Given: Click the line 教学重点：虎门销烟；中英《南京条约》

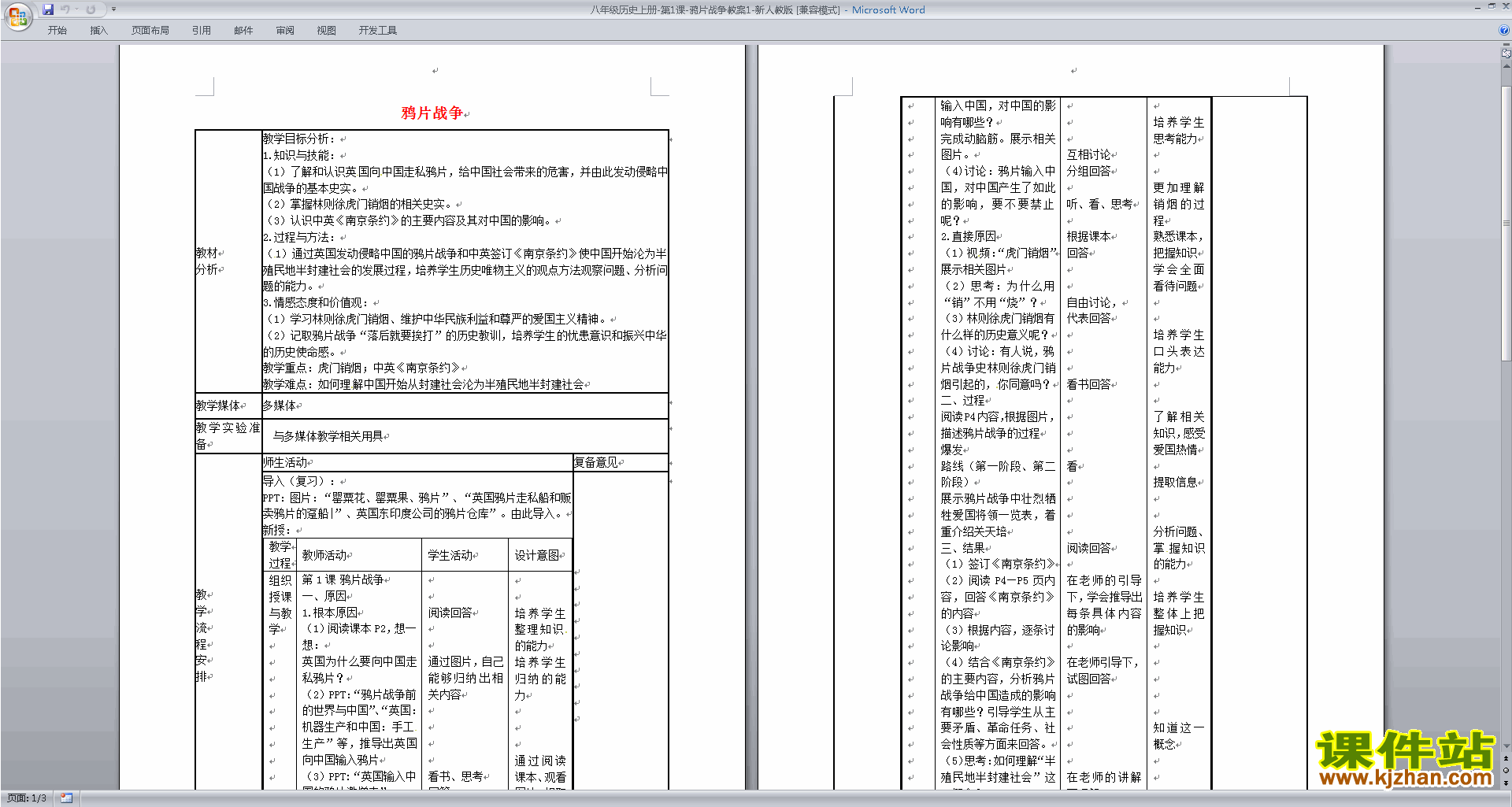Looking at the screenshot, I should (361, 368).
